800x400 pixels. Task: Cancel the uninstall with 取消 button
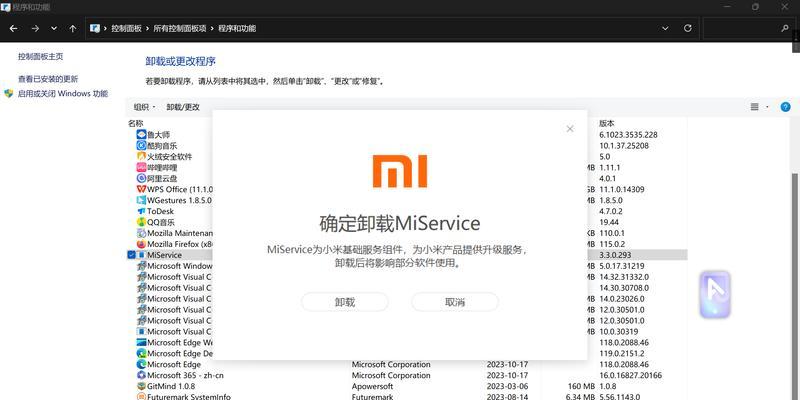[x=455, y=302]
